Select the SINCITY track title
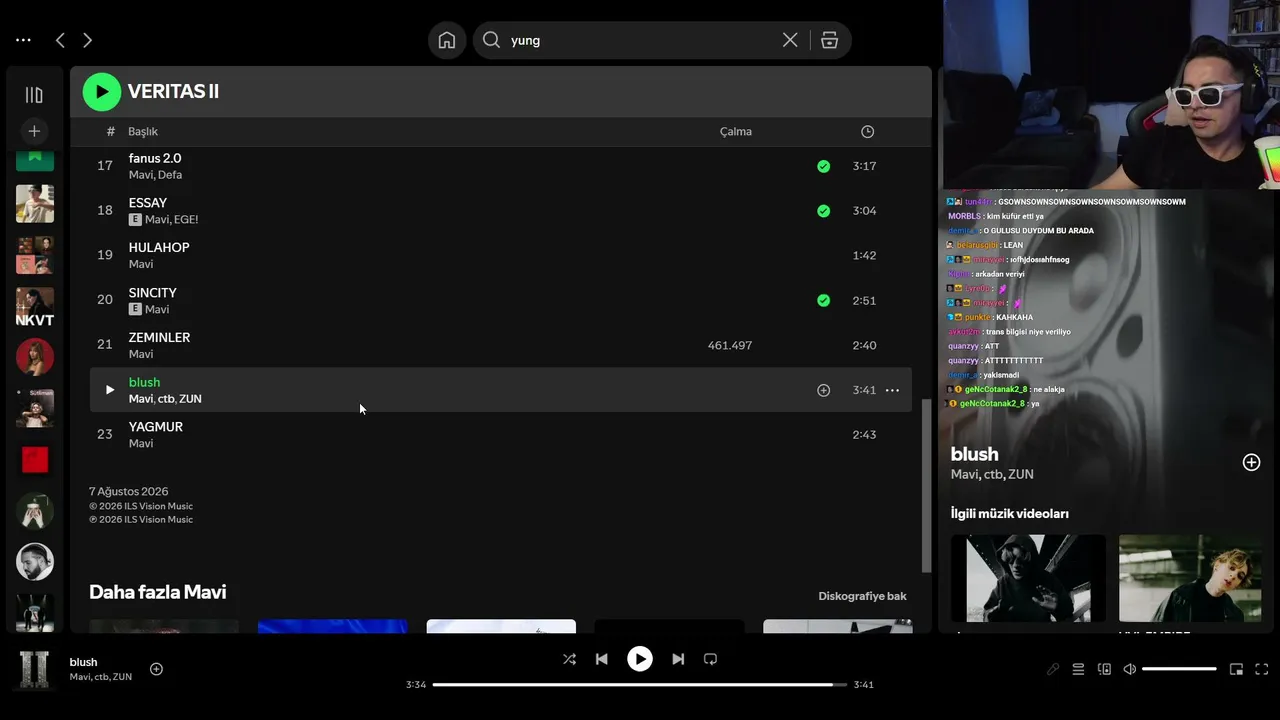The image size is (1280, 720). (x=153, y=293)
